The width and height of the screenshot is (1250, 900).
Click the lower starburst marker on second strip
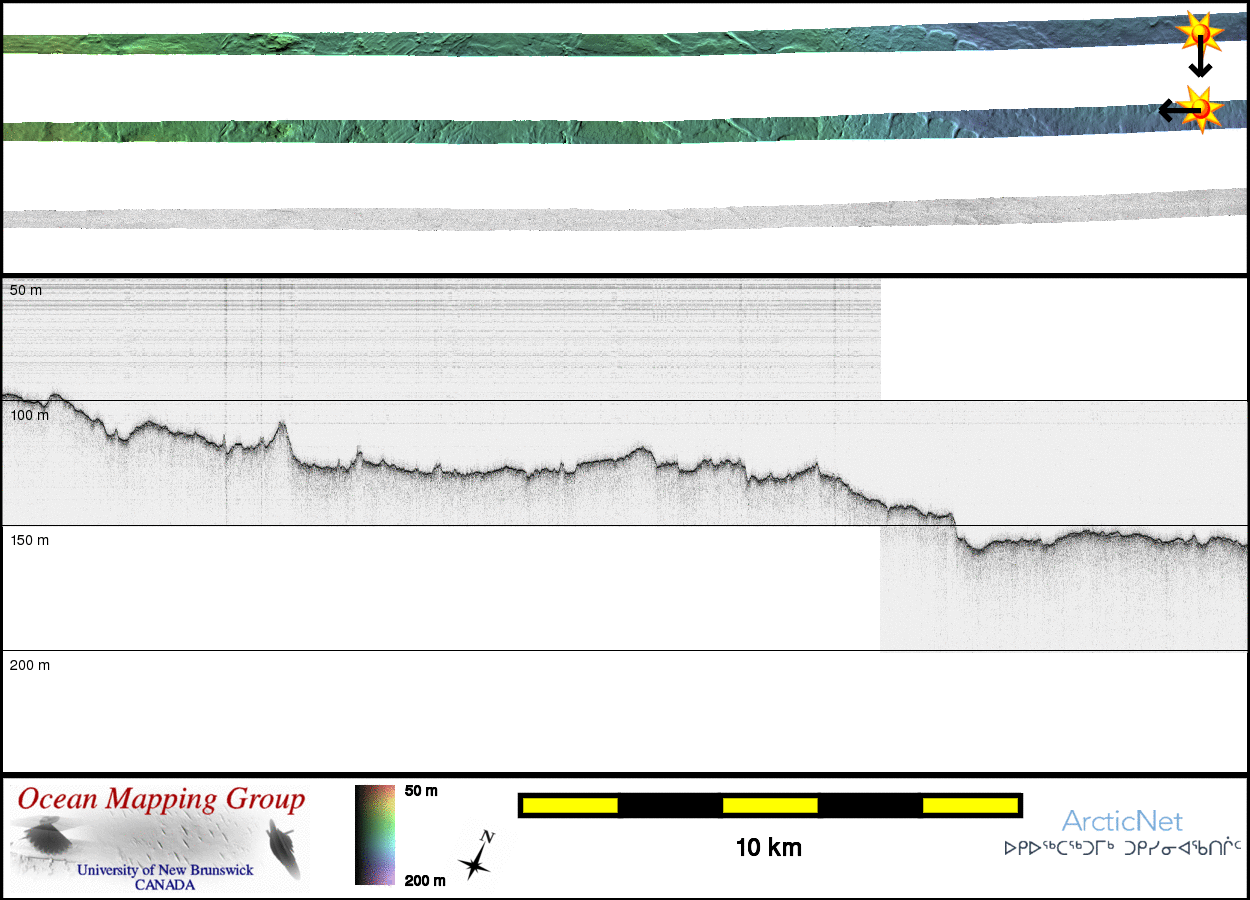1198,108
